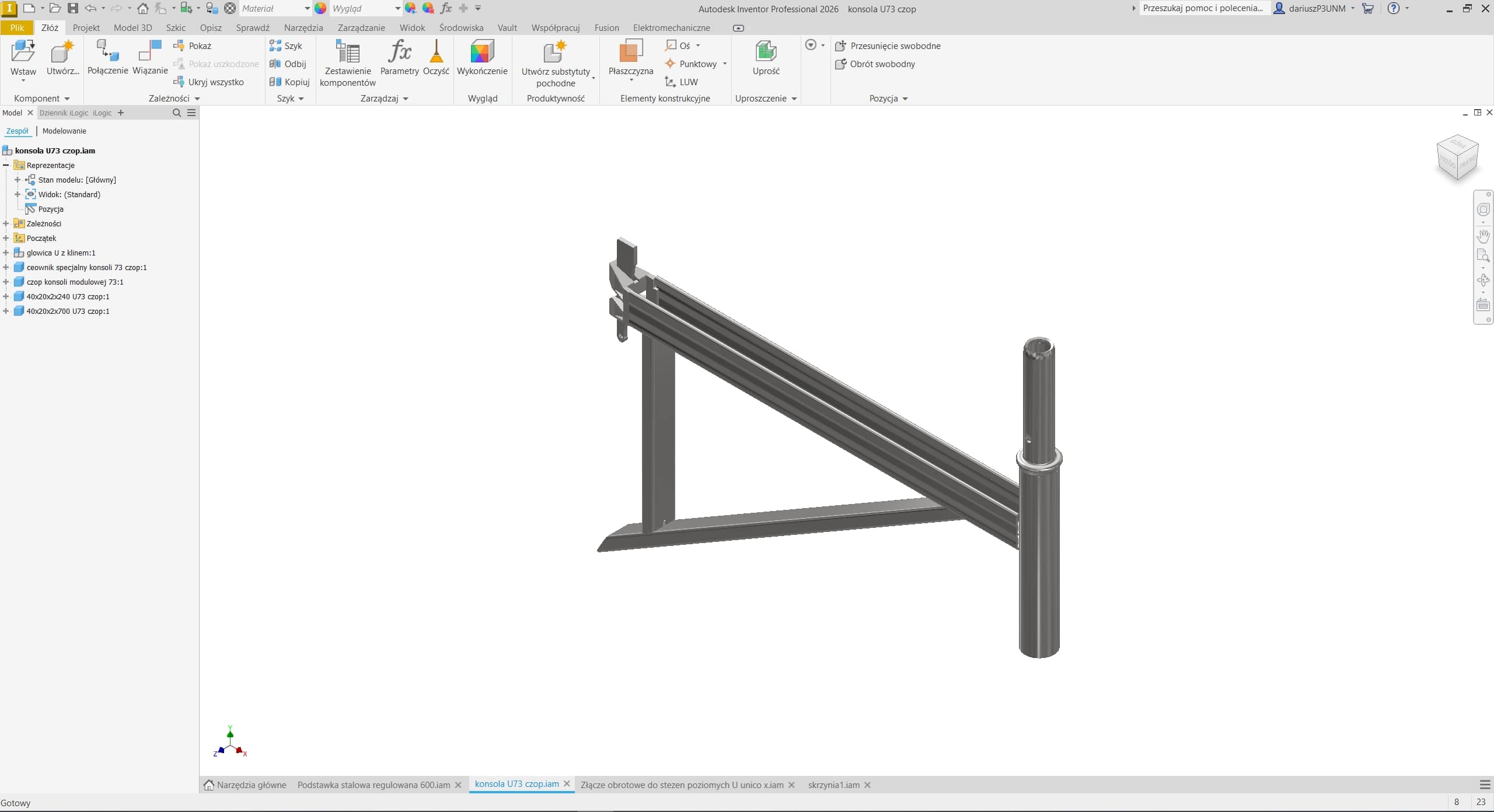1494x812 pixels.
Task: Switch to the Model 3D ribbon tab
Action: tap(132, 27)
